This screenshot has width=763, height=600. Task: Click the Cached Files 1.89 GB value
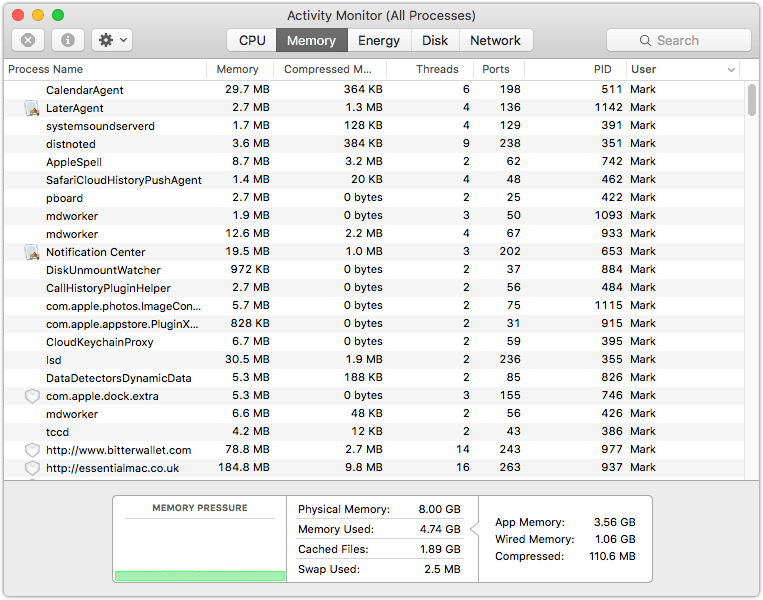(x=440, y=549)
